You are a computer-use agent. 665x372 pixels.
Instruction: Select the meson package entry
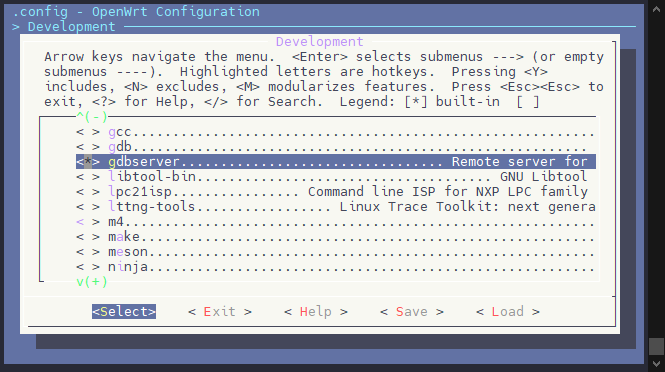[x=336, y=252]
